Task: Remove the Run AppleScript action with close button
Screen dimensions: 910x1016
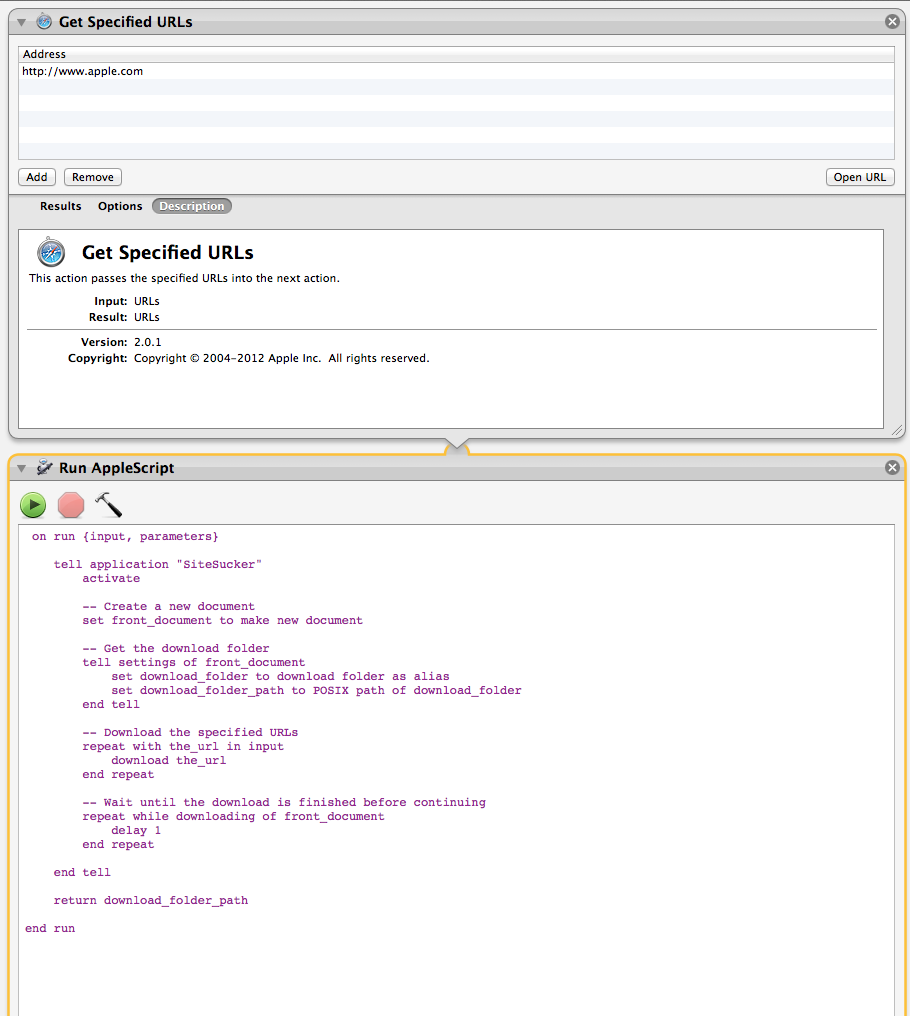Action: (892, 467)
